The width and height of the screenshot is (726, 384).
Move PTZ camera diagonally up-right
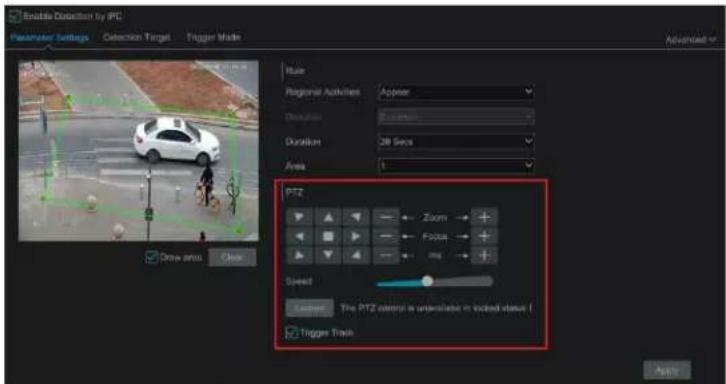(356, 217)
